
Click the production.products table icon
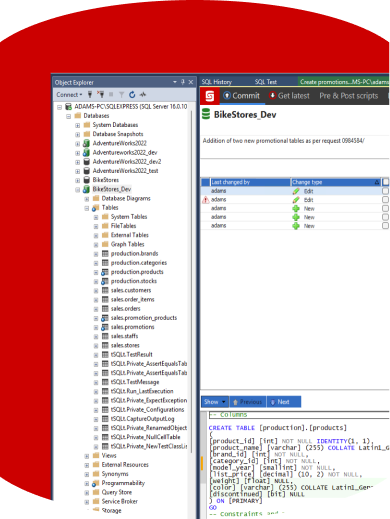tap(105, 272)
